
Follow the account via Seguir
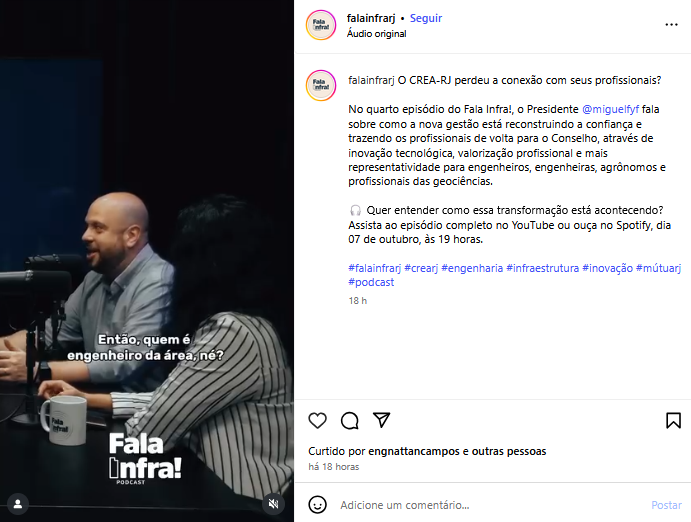coord(426,18)
